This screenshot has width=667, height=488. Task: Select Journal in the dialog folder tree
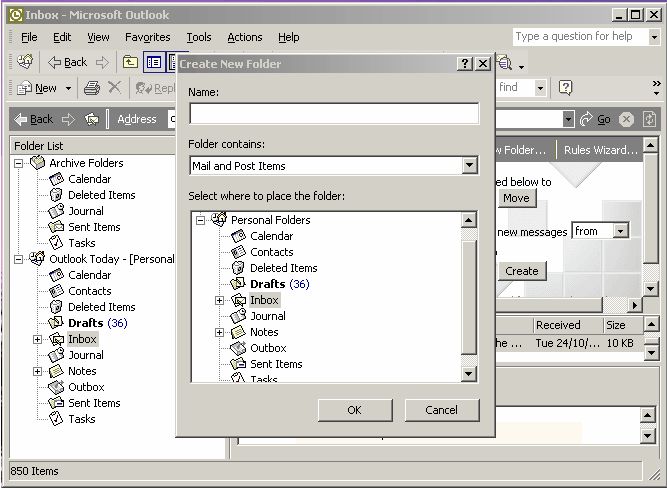(268, 316)
